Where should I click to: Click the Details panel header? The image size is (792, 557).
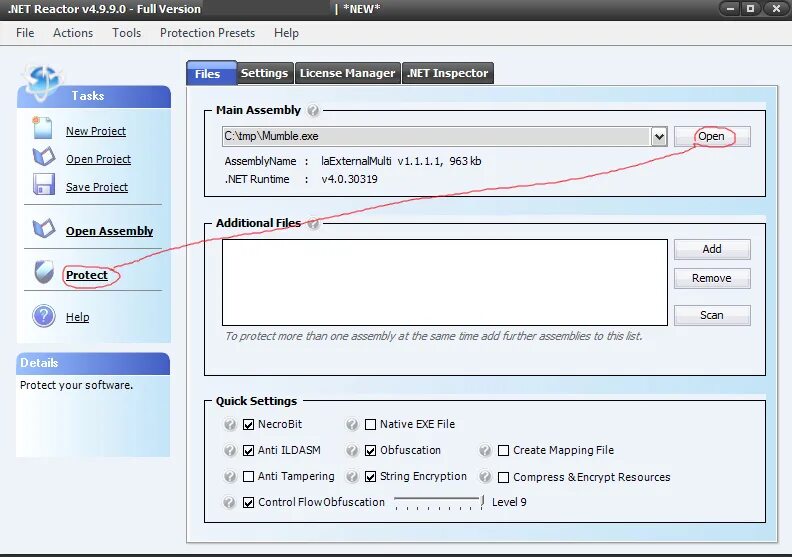pos(93,363)
